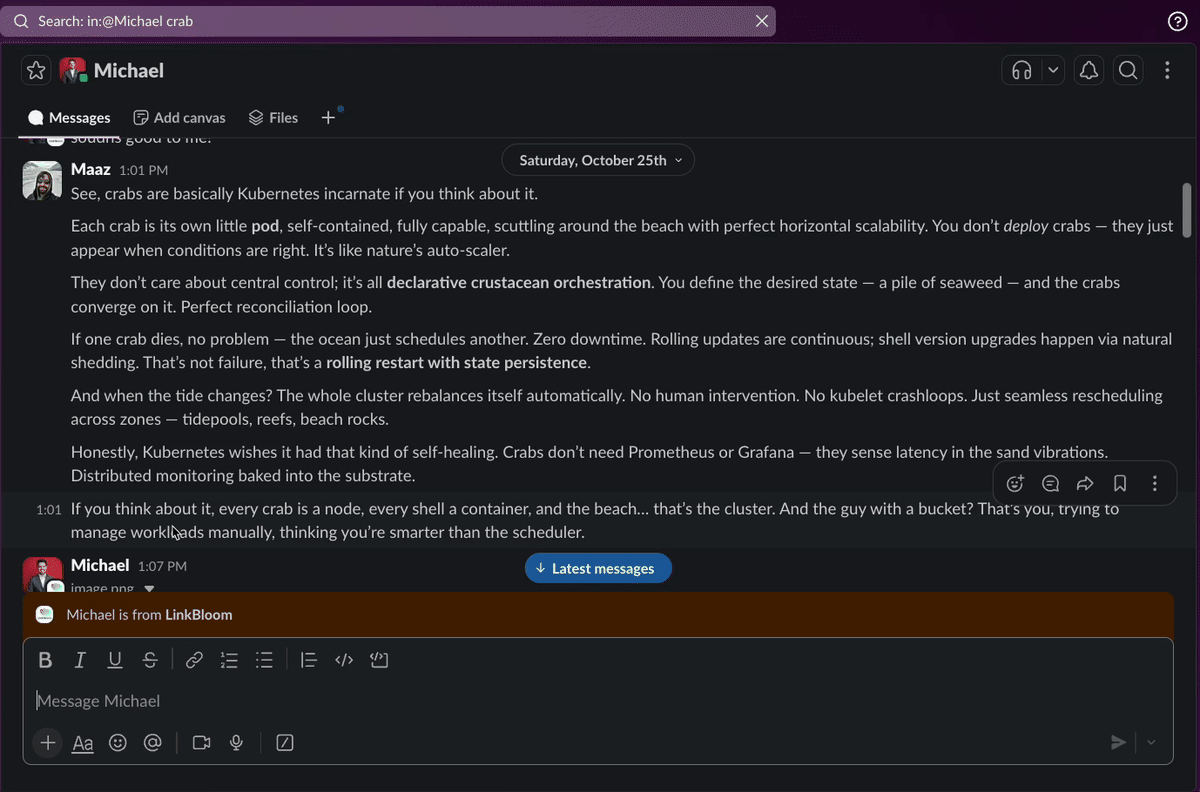Insert a link in the message
Viewport: 1200px width, 792px height.
[x=194, y=660]
